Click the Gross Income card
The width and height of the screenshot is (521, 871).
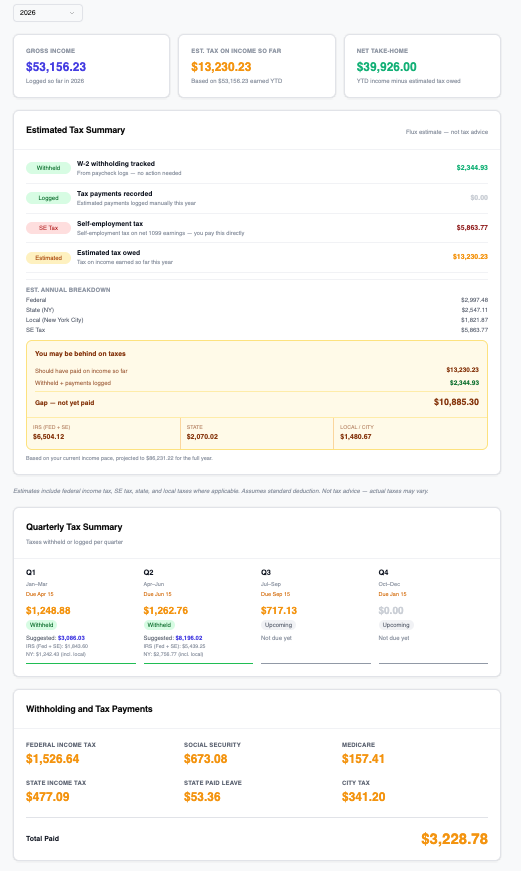(x=92, y=66)
